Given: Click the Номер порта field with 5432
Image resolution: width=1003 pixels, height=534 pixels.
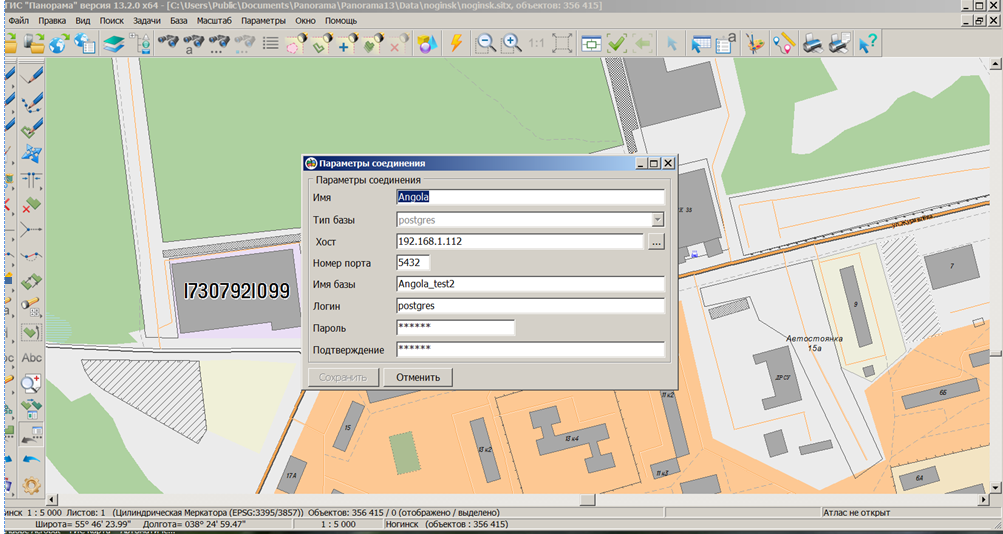Looking at the screenshot, I should [413, 263].
